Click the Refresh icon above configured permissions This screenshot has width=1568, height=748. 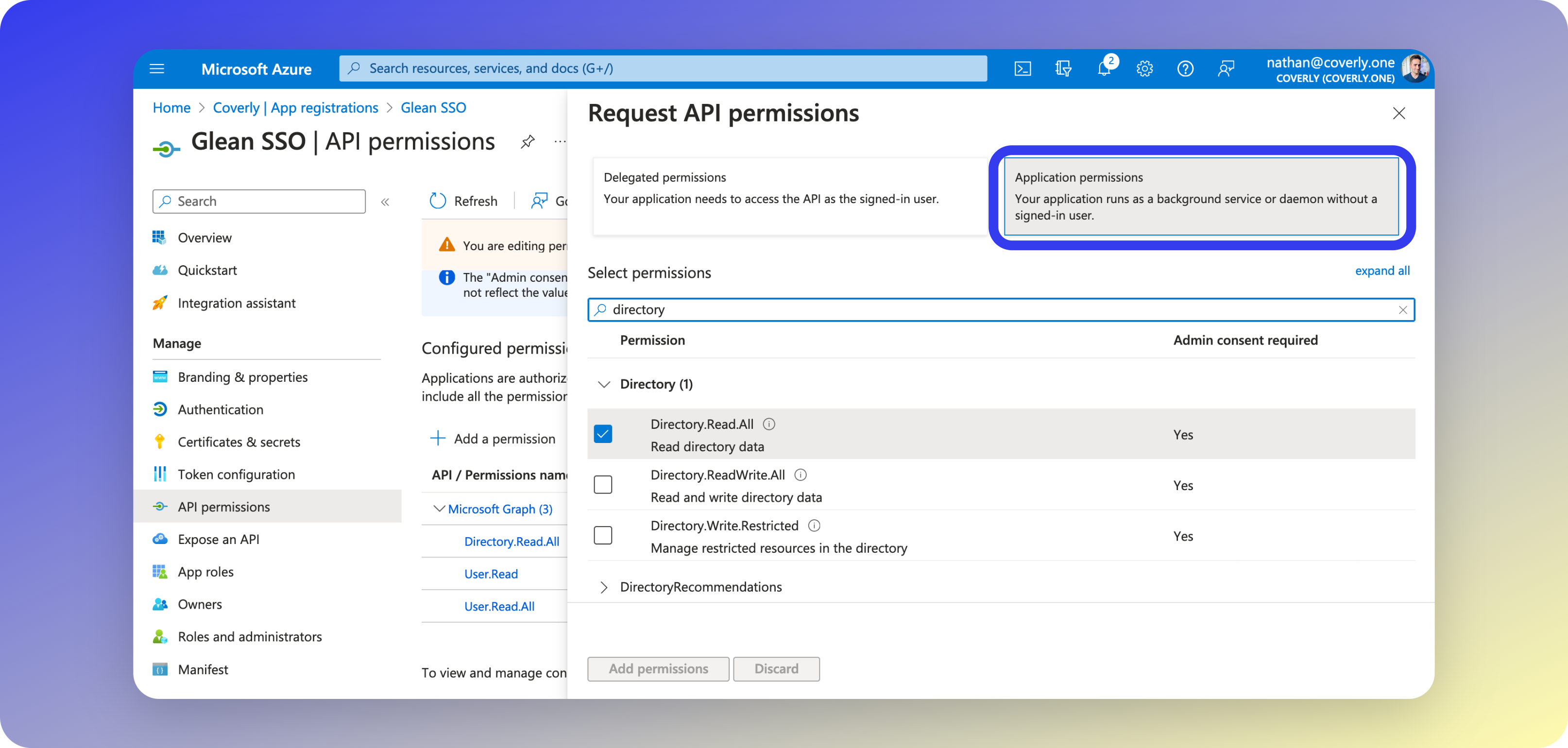coord(438,200)
